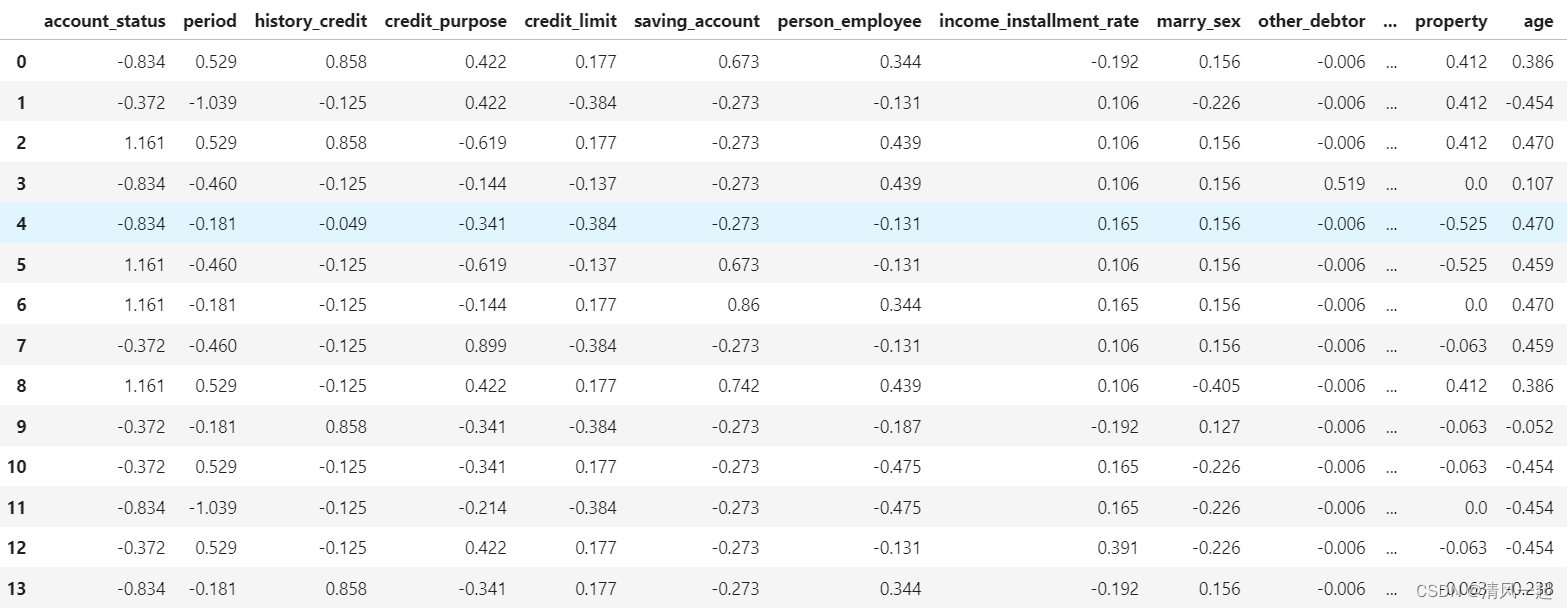
Task: Click the other_debtor column header
Action: coord(1312,21)
